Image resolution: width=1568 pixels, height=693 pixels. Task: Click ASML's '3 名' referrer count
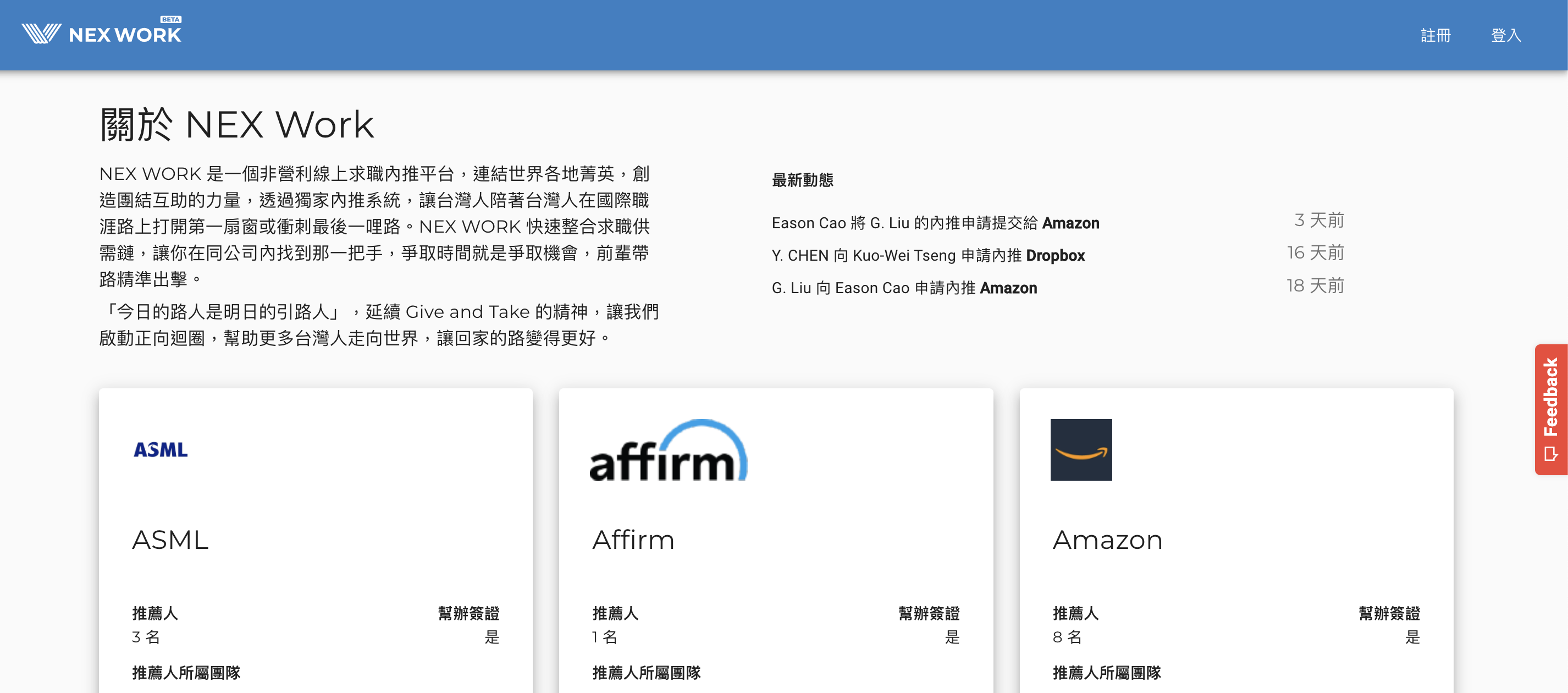pos(146,637)
